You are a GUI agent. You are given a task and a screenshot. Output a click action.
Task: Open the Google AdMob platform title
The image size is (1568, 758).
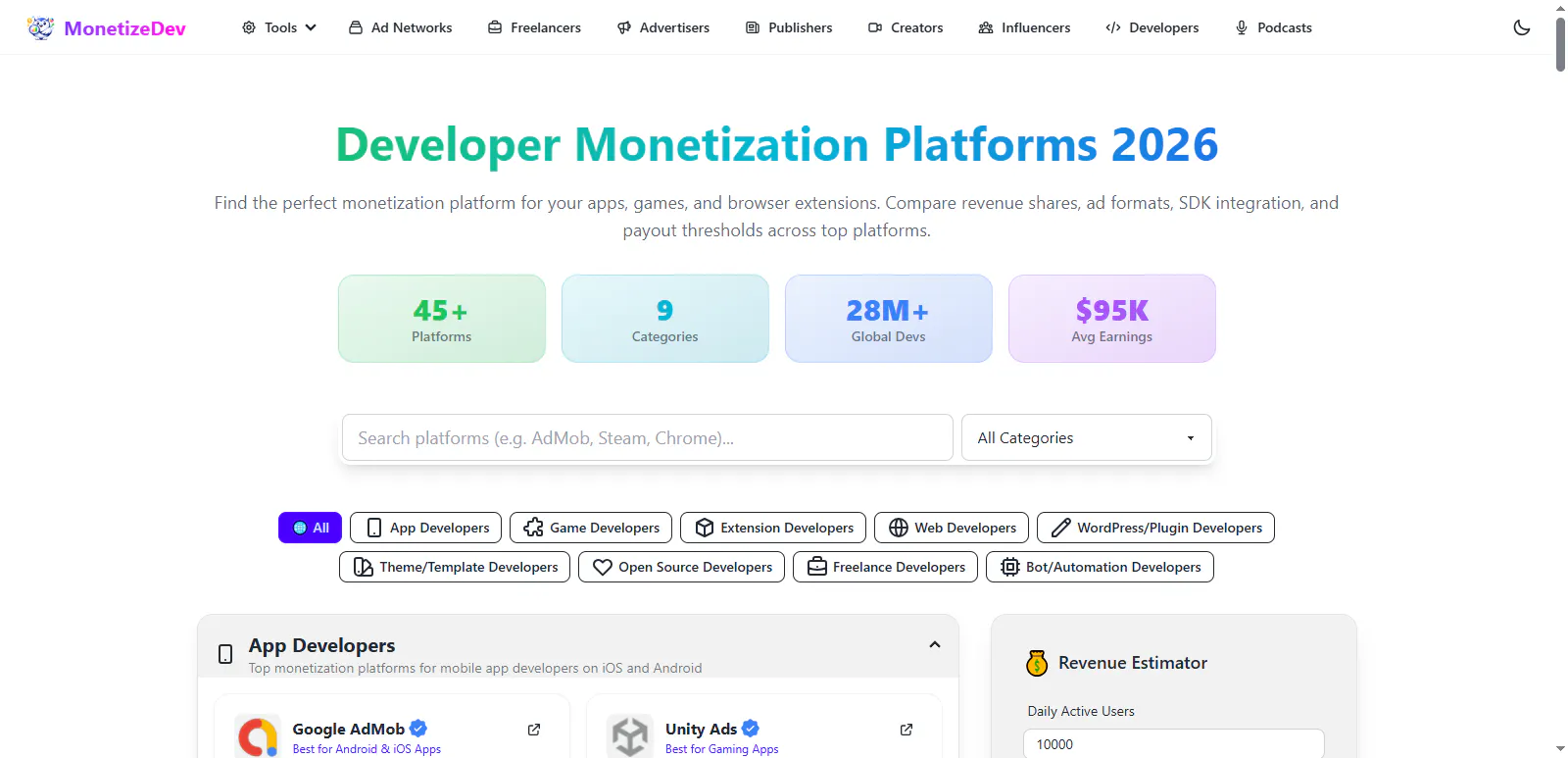pos(348,729)
